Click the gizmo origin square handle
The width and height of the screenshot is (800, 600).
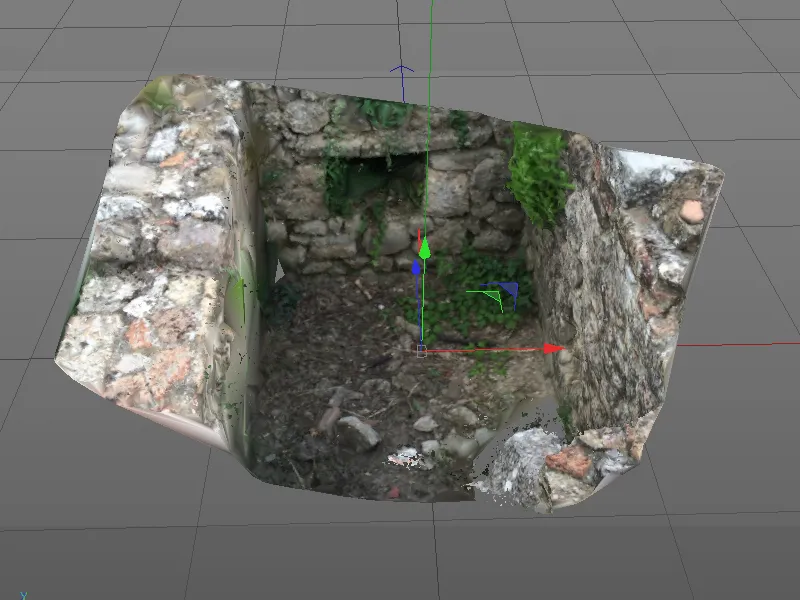(421, 351)
